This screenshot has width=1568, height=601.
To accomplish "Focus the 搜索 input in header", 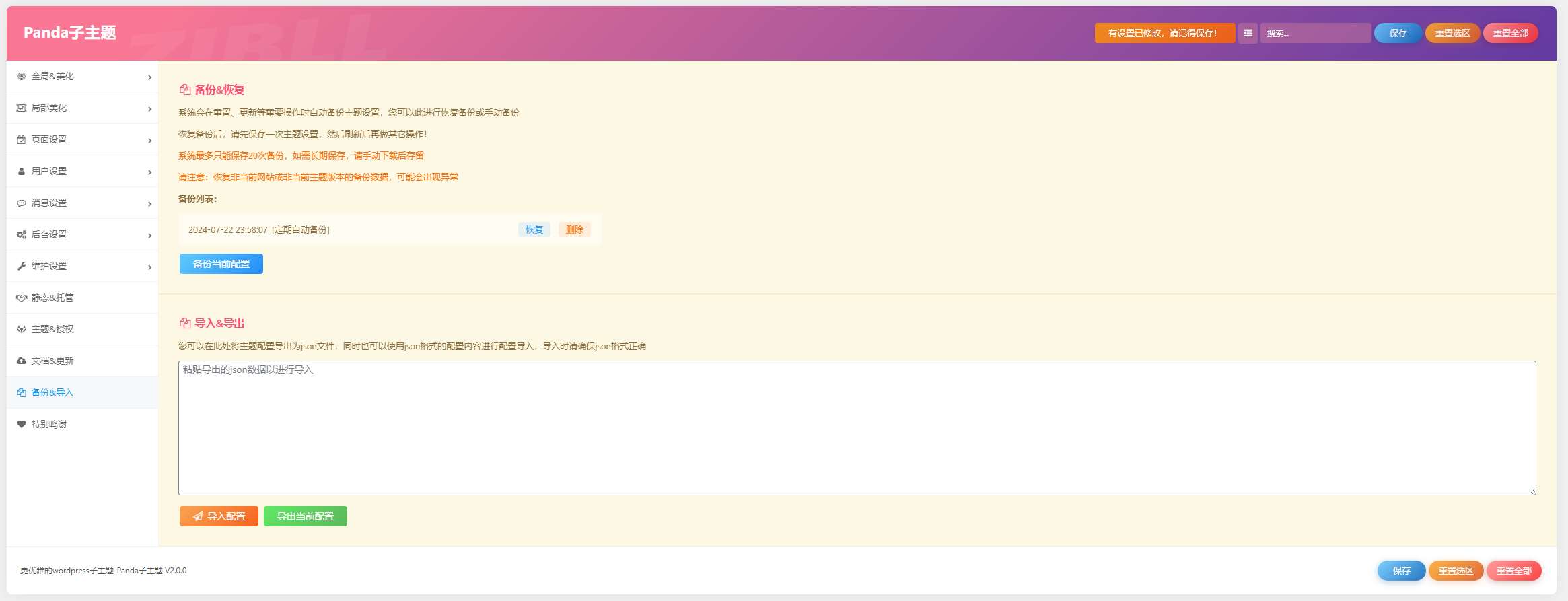I will click(x=1316, y=33).
